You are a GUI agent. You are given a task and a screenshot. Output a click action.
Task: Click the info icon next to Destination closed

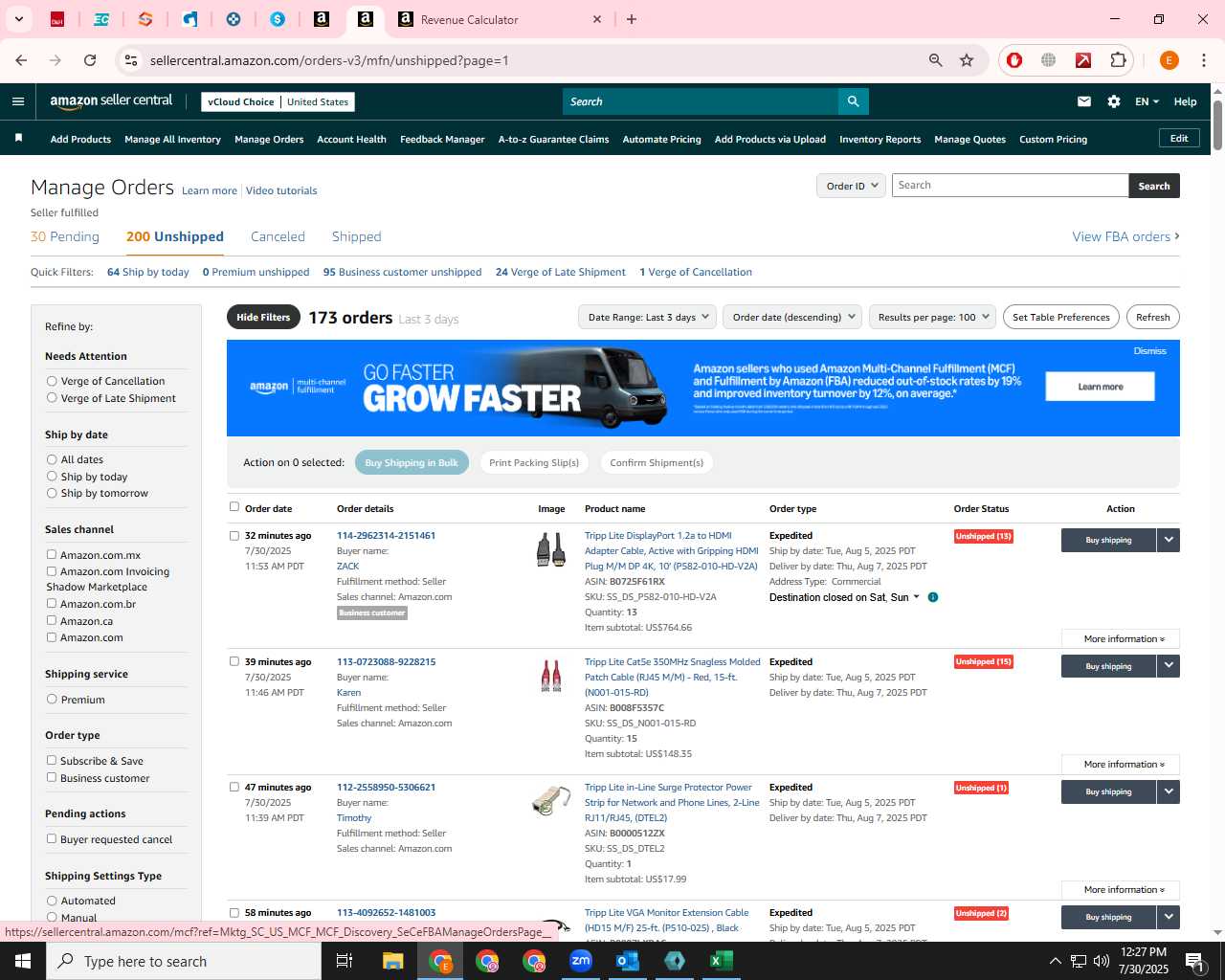[933, 597]
